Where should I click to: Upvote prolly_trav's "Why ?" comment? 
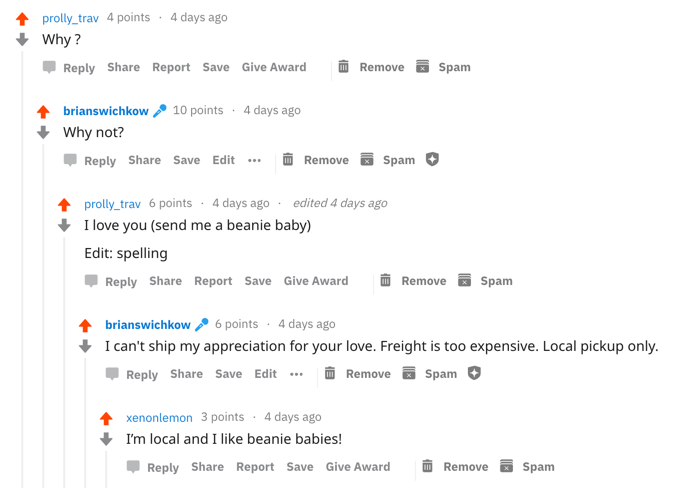coord(22,18)
